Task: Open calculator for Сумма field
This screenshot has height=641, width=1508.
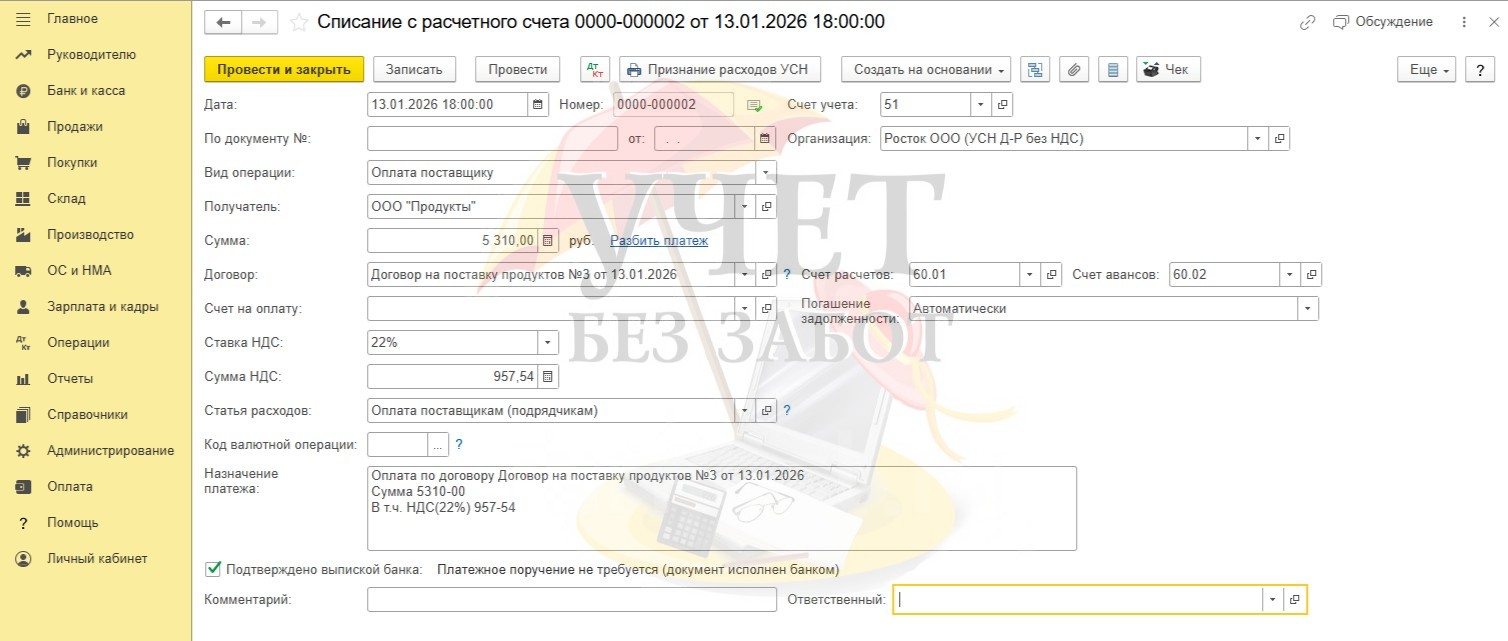Action: [x=548, y=240]
